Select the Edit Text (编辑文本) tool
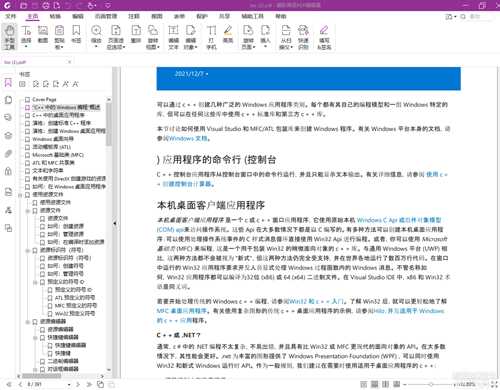 tap(173, 37)
